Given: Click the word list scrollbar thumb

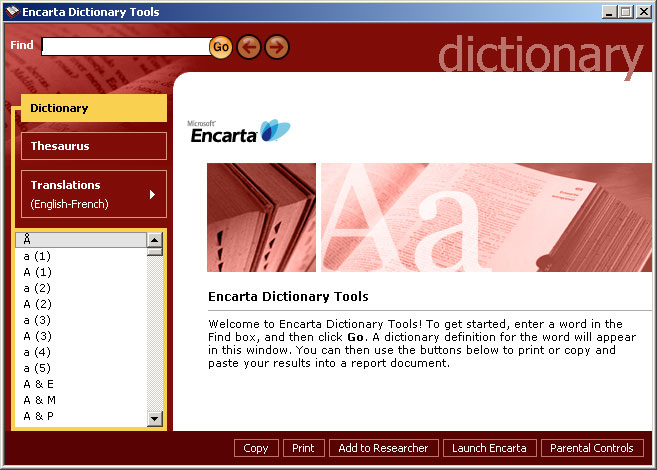Looking at the screenshot, I should point(155,252).
